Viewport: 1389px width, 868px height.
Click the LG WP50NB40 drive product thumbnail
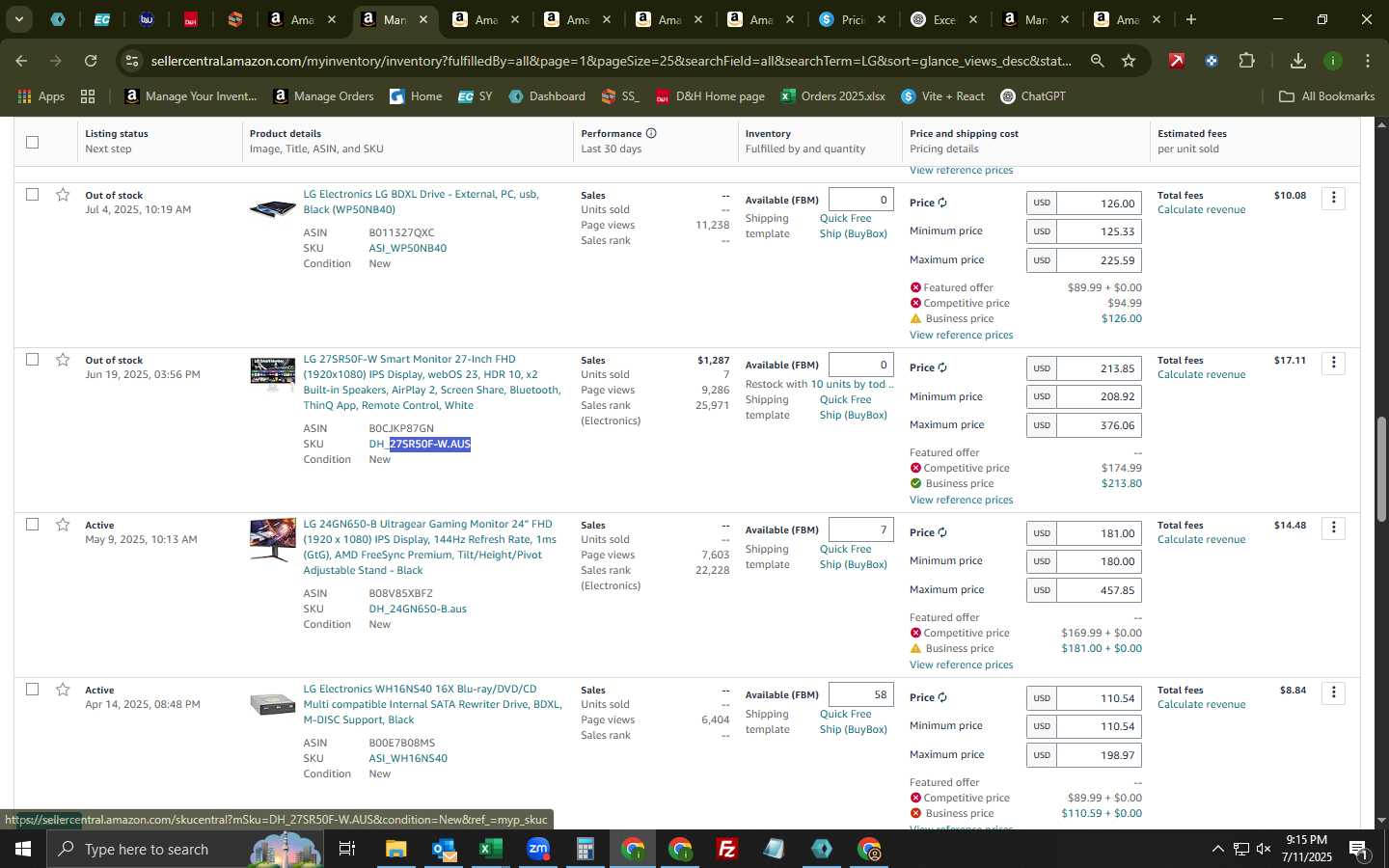273,208
